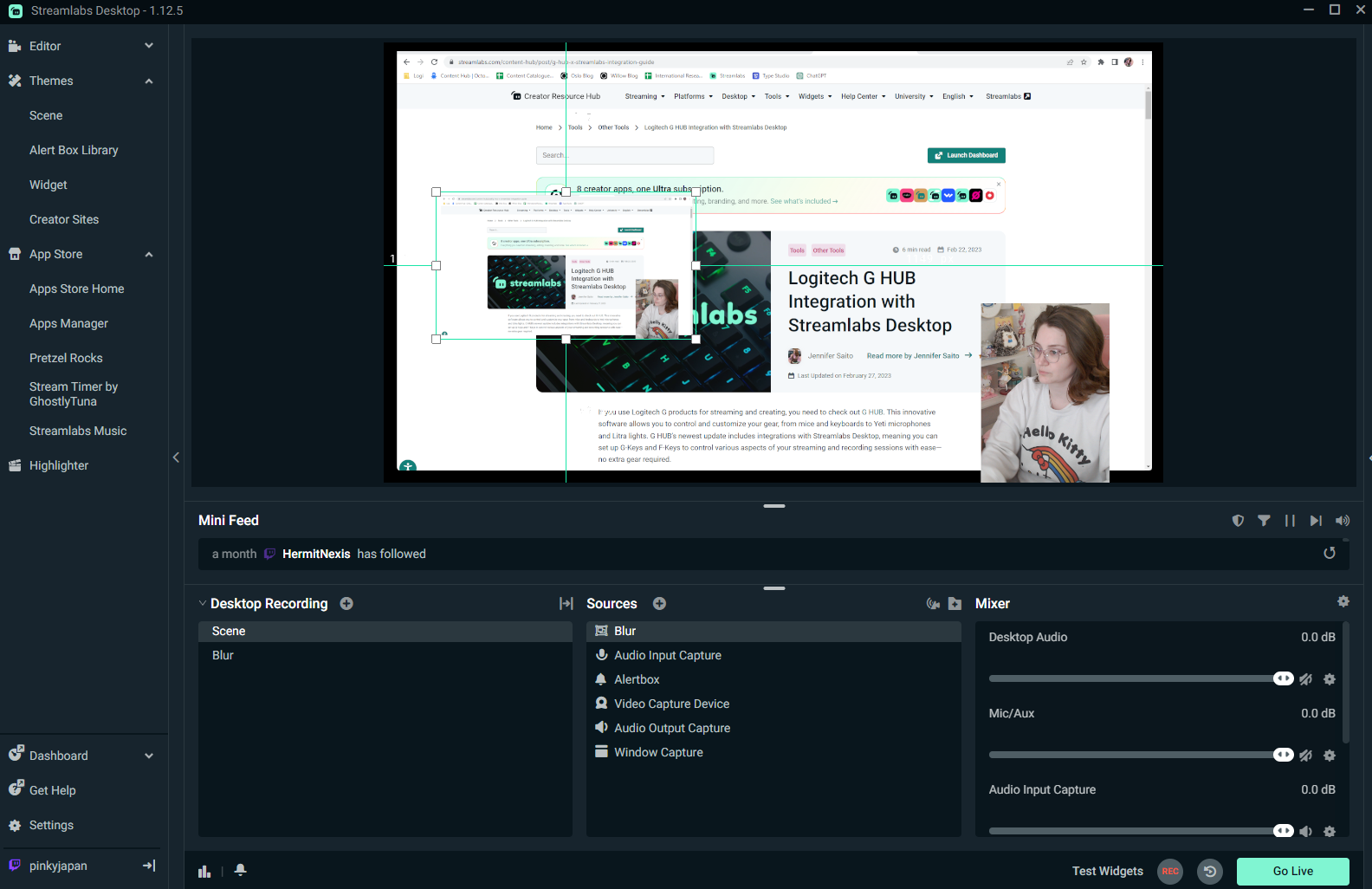Open Creator Sites
Screen dimensions: 1372x889
64,219
